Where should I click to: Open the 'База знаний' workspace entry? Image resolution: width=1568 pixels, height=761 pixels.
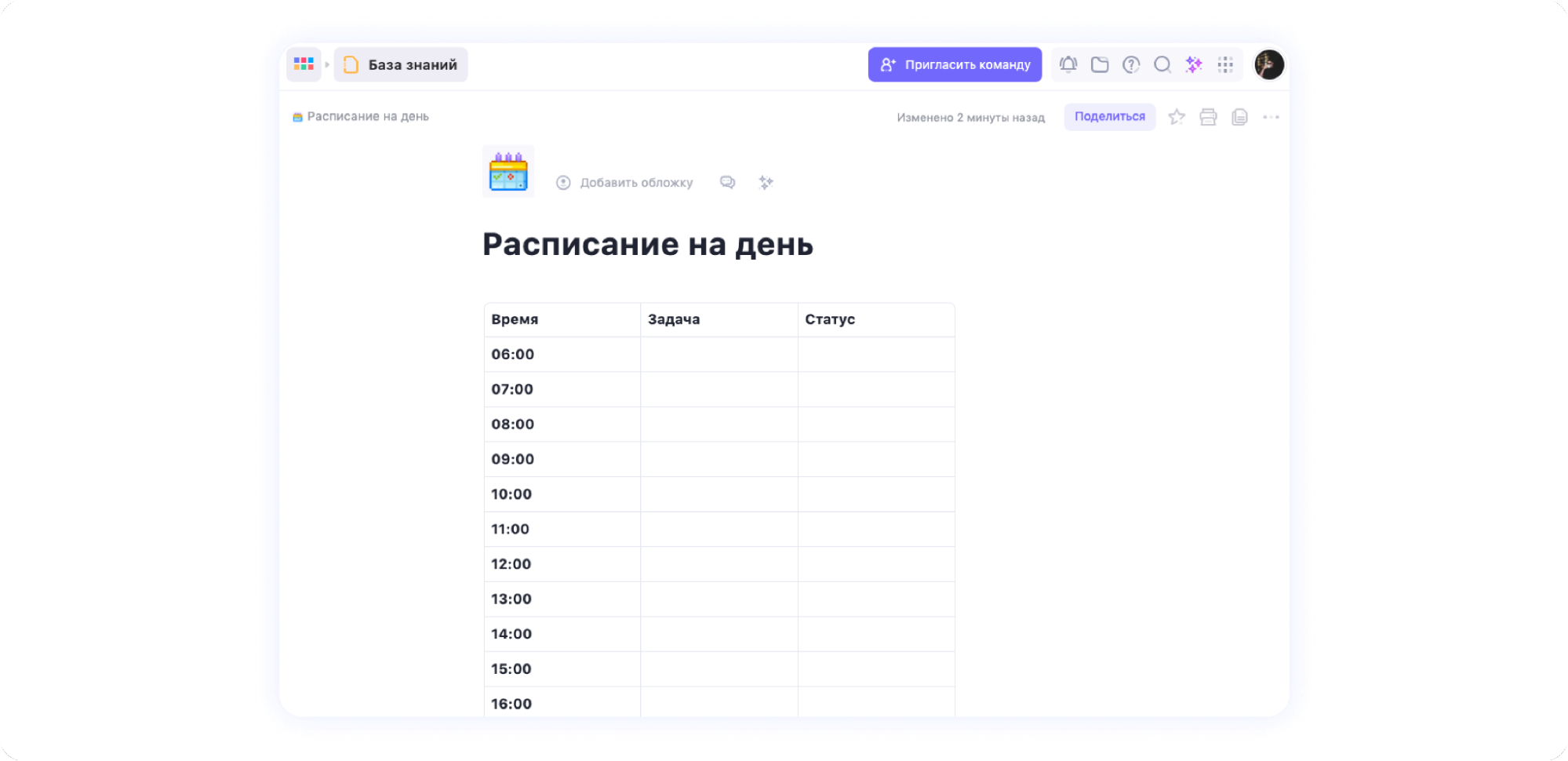coord(401,64)
